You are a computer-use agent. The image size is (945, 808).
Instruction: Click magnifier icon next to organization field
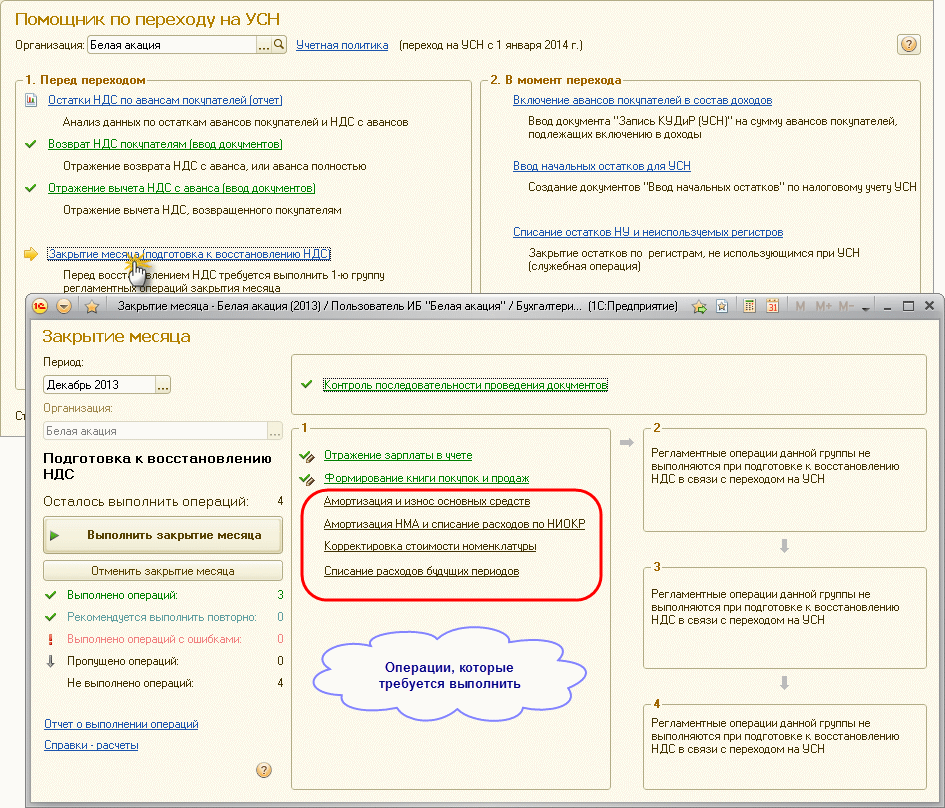click(x=278, y=45)
